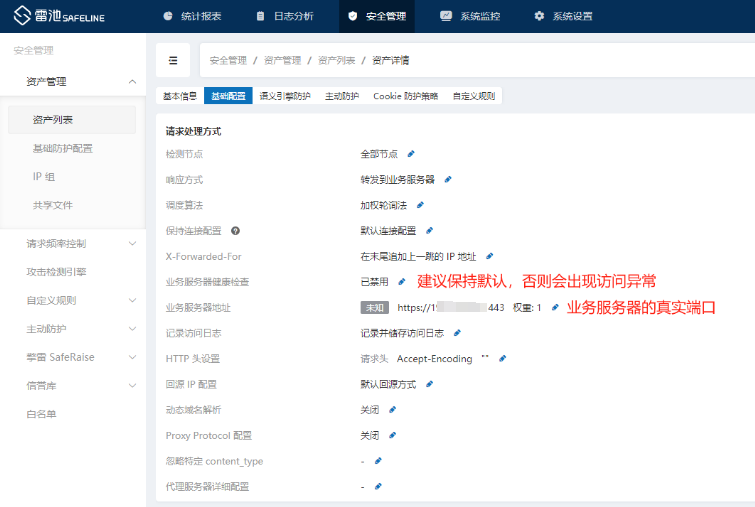Expand the 自定义规则 sidebar menu
Screen dimensions: 755x507
133,300
